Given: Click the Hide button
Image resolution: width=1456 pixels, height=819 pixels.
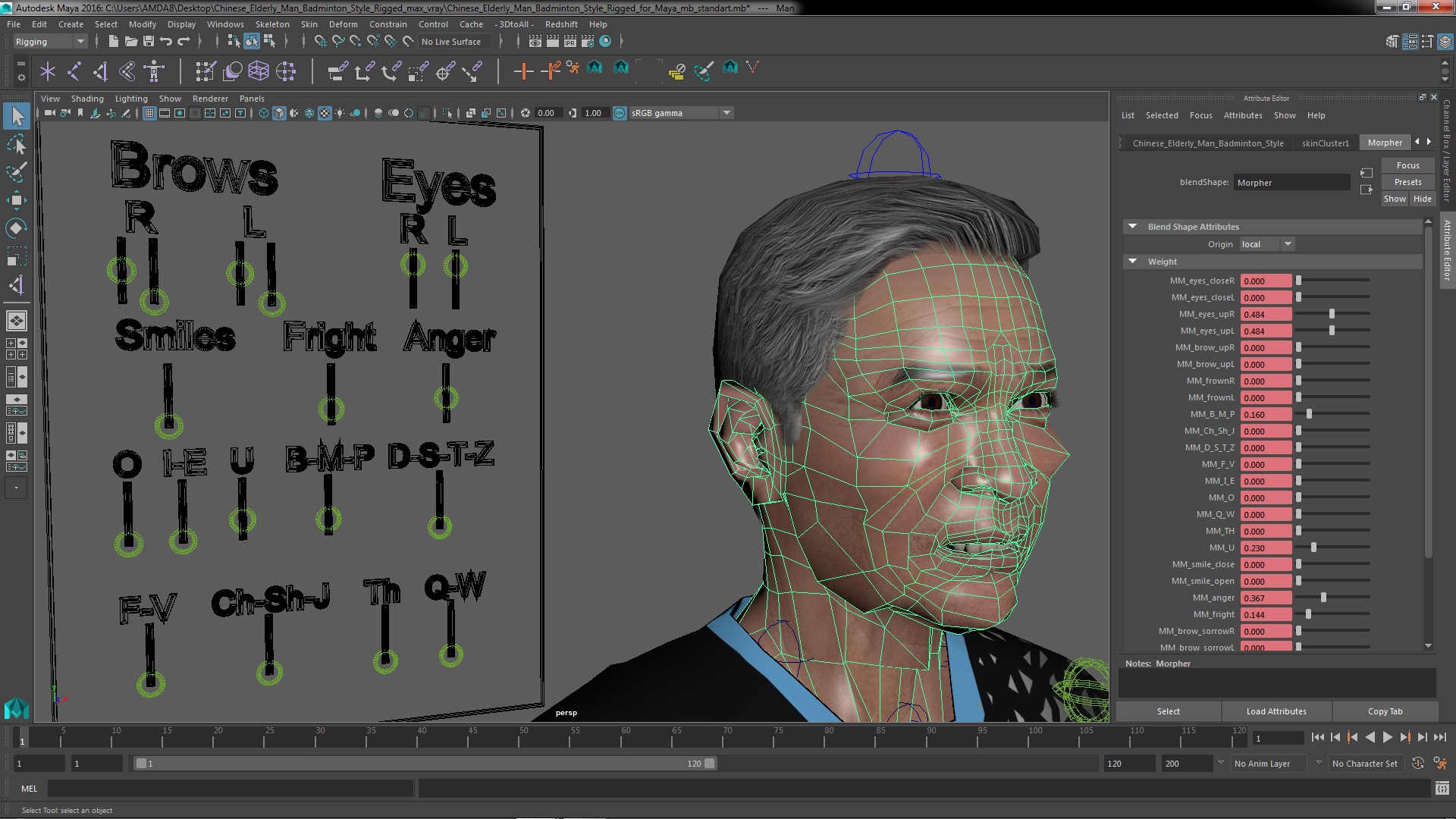Looking at the screenshot, I should (1422, 199).
